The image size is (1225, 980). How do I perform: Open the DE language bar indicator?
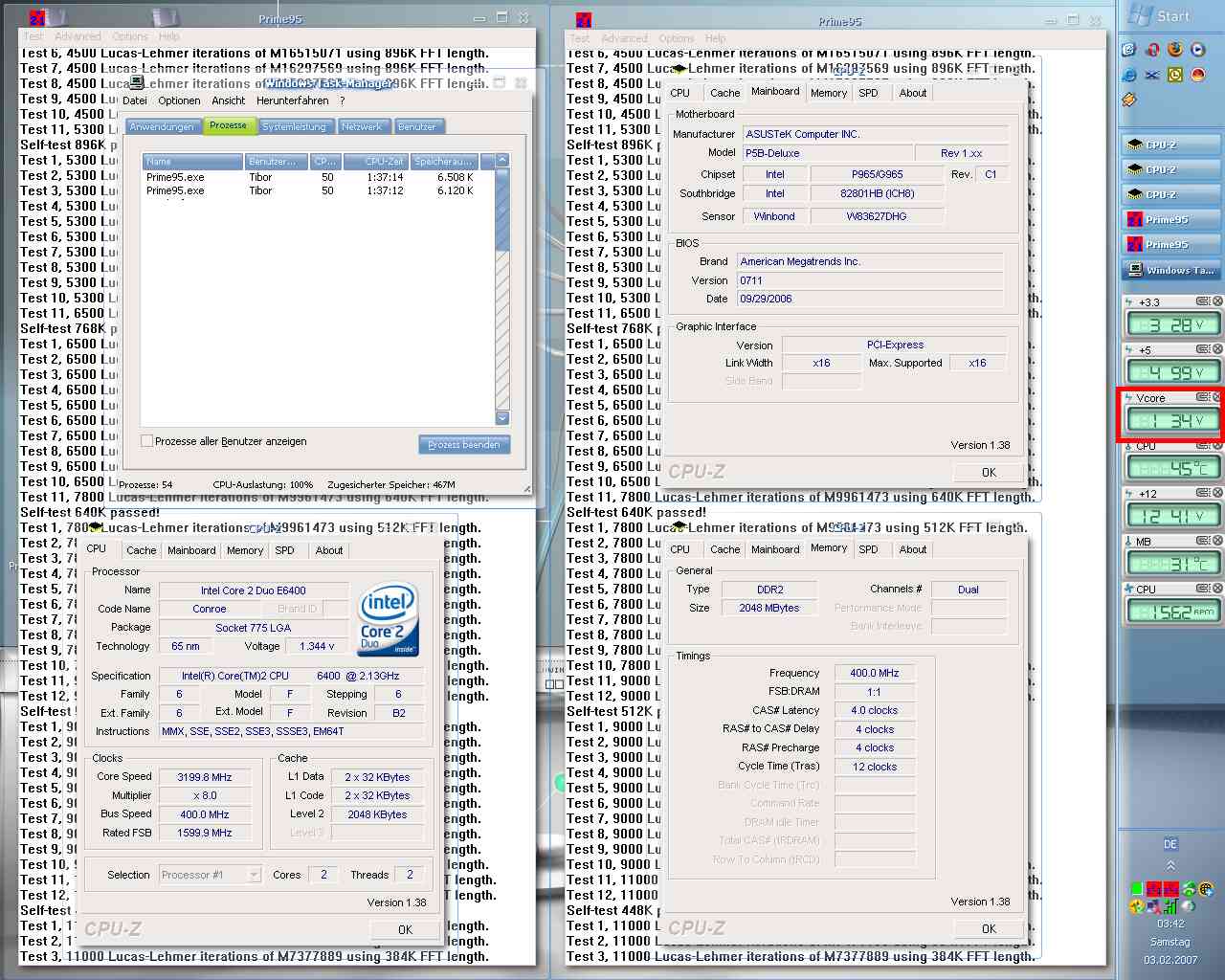click(x=1170, y=844)
